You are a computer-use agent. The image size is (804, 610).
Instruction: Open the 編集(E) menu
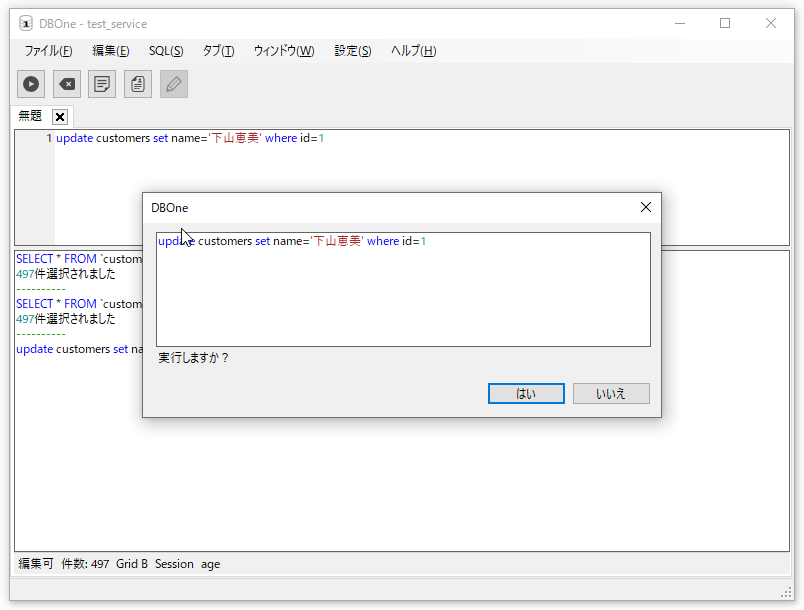(x=110, y=51)
